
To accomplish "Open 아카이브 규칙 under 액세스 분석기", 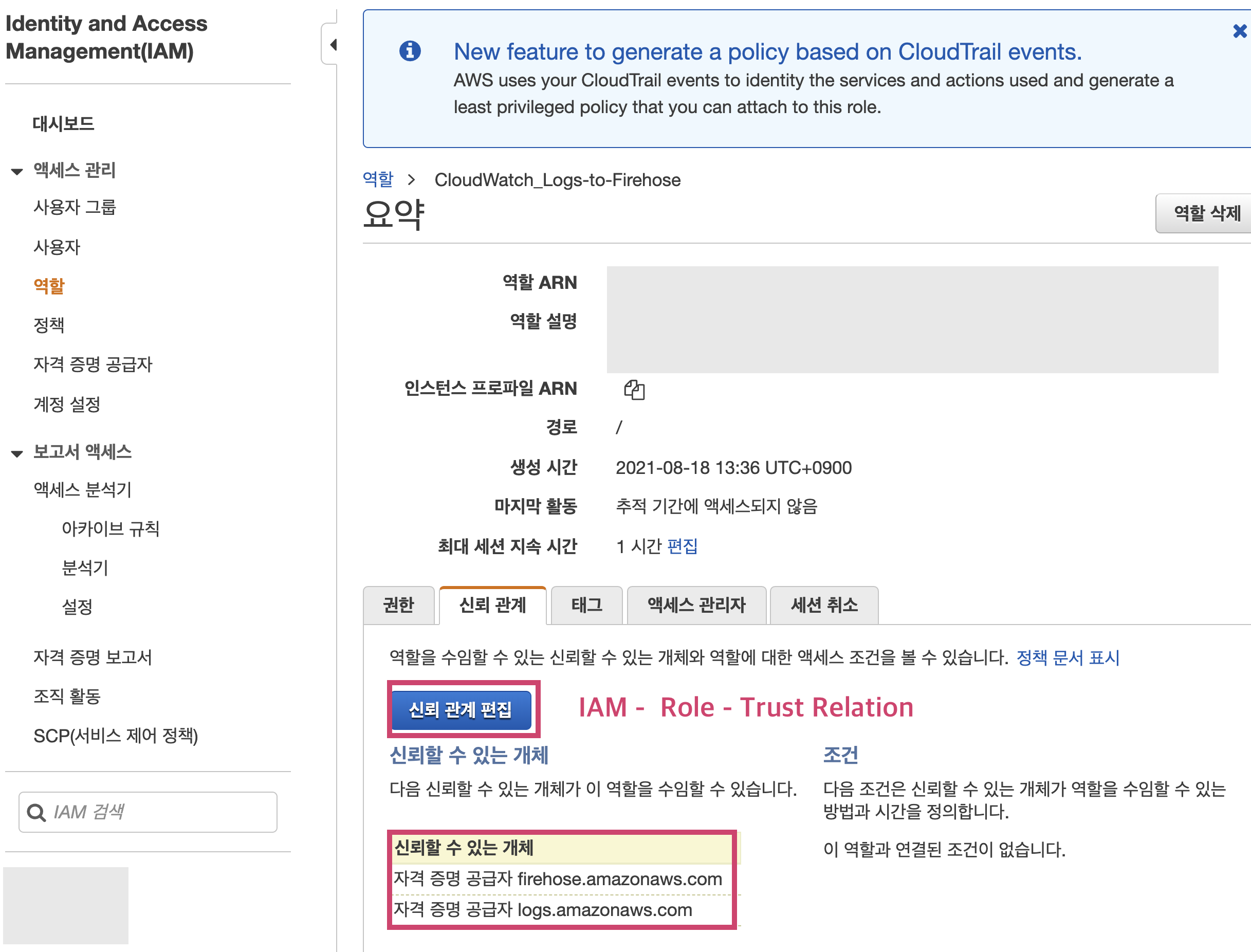I will 111,529.
